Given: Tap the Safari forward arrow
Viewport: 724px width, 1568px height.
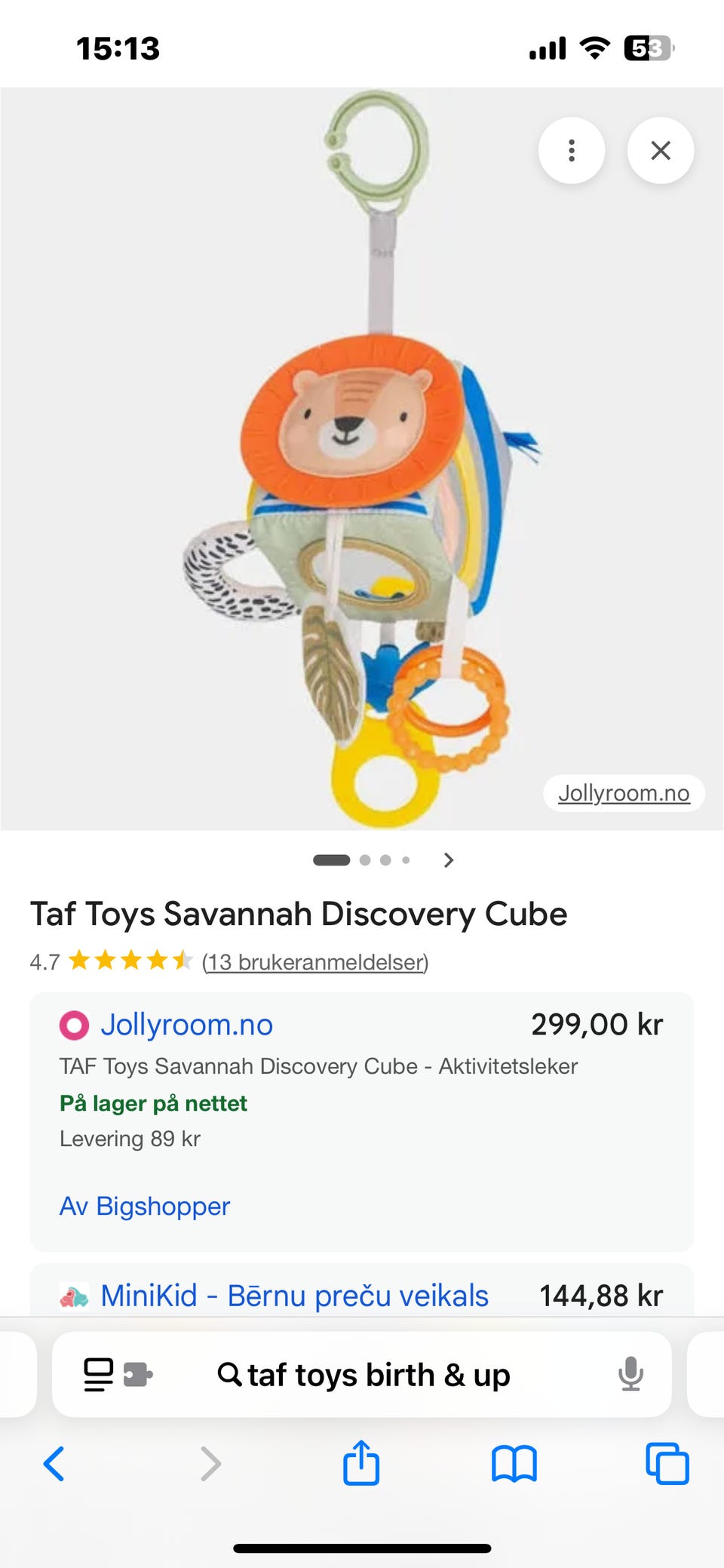Looking at the screenshot, I should point(211,1464).
